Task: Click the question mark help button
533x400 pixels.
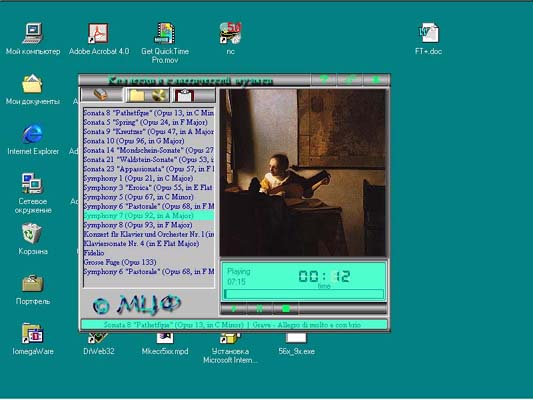Action: tap(324, 80)
